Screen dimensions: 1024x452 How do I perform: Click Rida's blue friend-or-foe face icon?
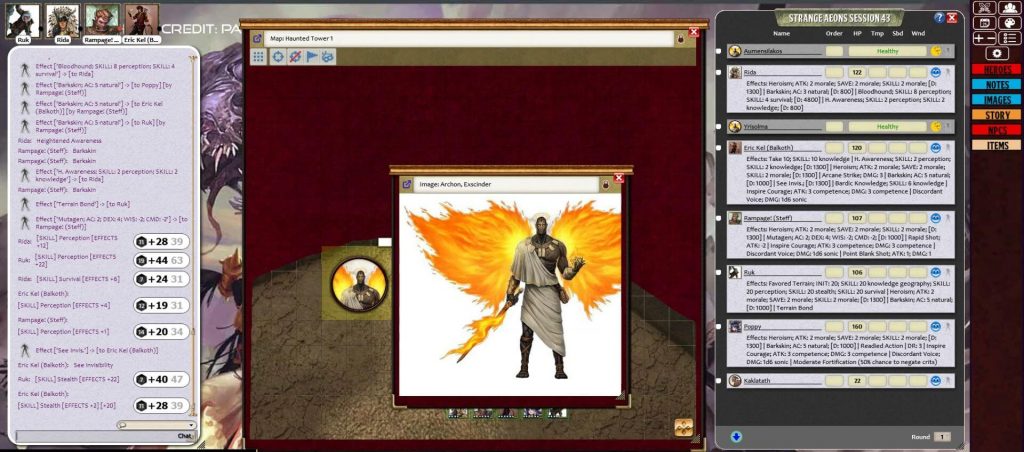click(935, 72)
